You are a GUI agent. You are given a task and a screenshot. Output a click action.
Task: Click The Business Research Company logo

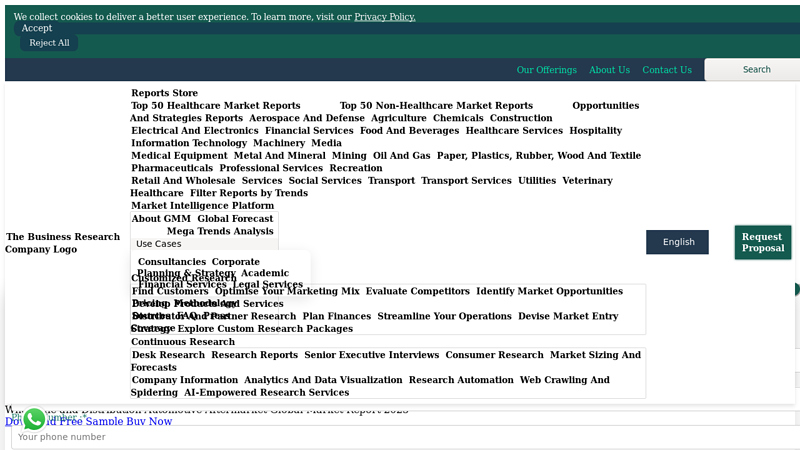coord(63,243)
